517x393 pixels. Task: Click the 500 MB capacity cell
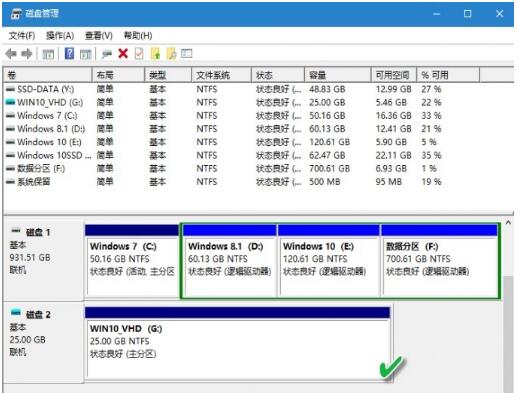click(x=324, y=182)
